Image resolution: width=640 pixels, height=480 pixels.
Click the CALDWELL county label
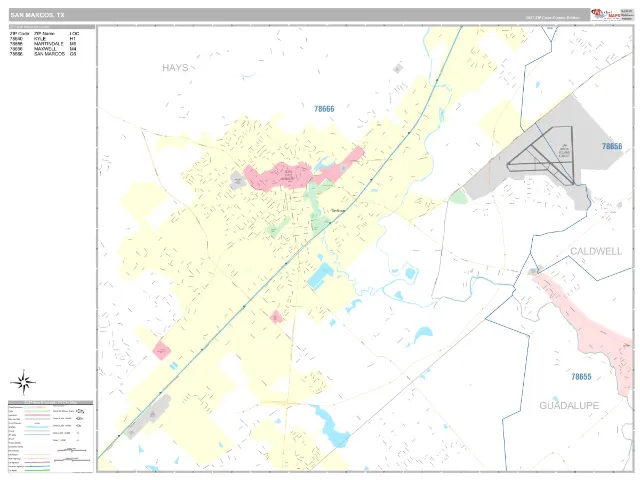pyautogui.click(x=596, y=251)
